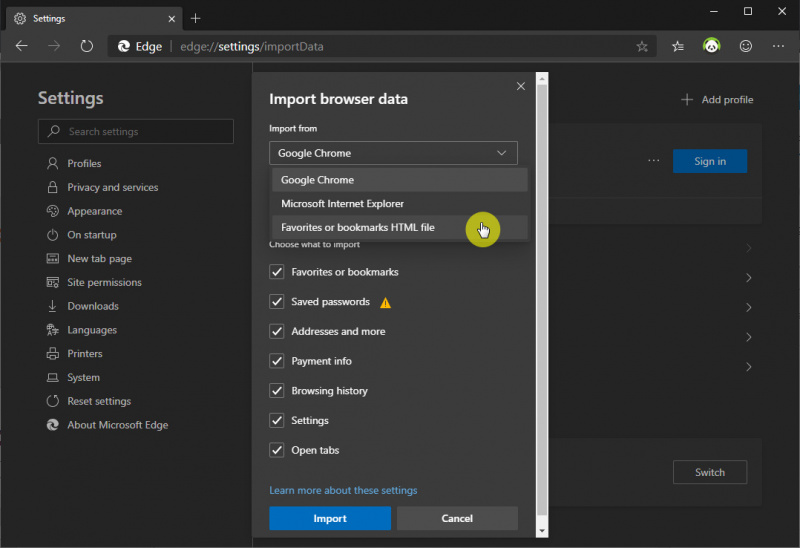800x548 pixels.
Task: Expand the fourth profile row chevron
Action: click(748, 337)
